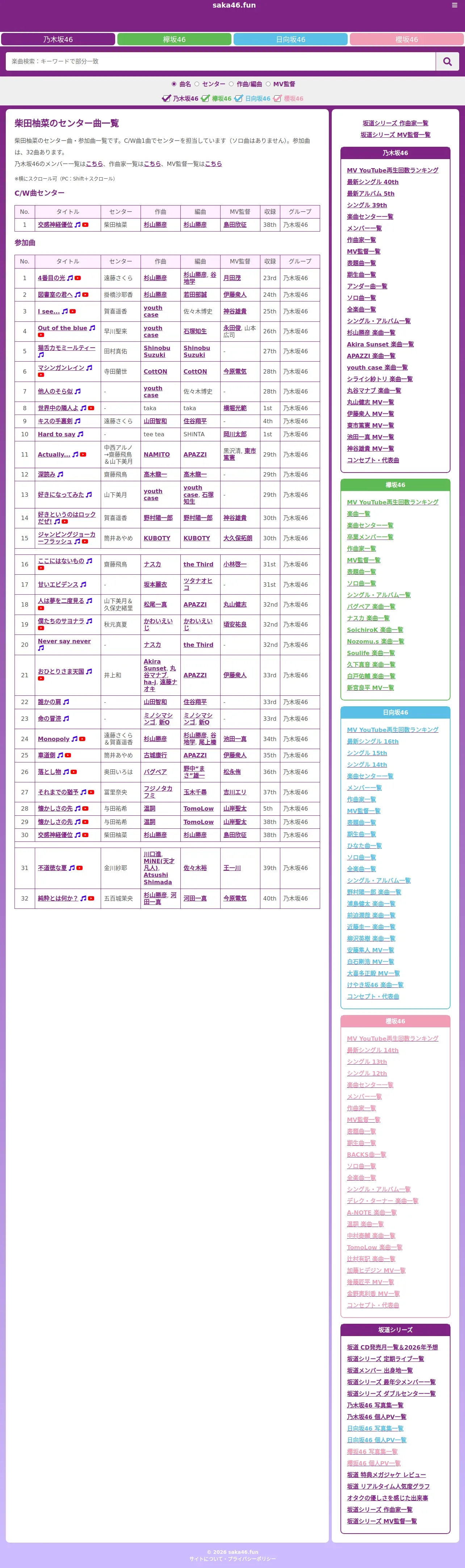The image size is (465, 1568).
Task: Click the saka46.fun site title
Action: [x=234, y=5]
